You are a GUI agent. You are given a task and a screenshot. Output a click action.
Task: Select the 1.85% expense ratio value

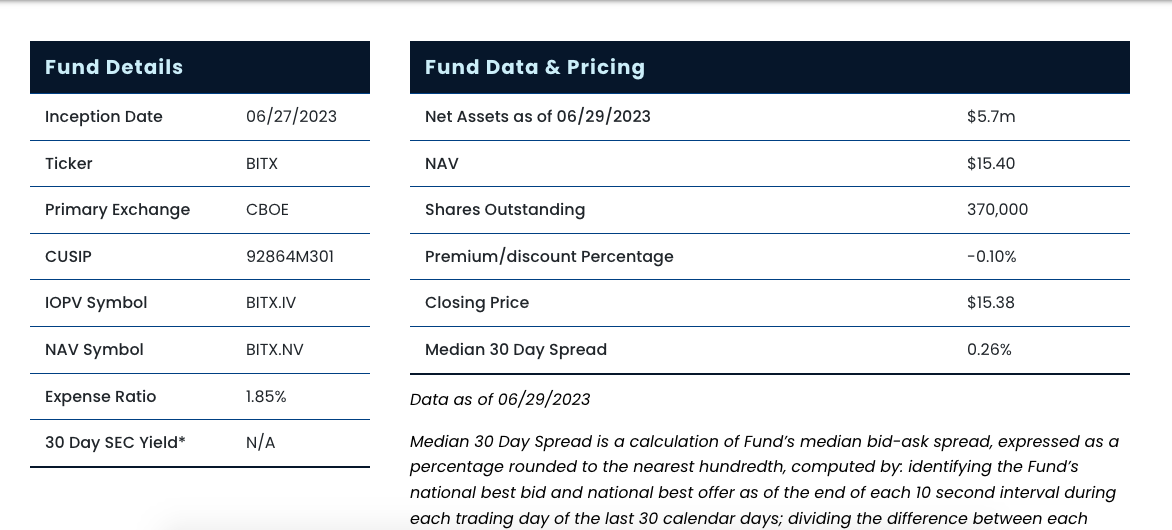click(266, 396)
